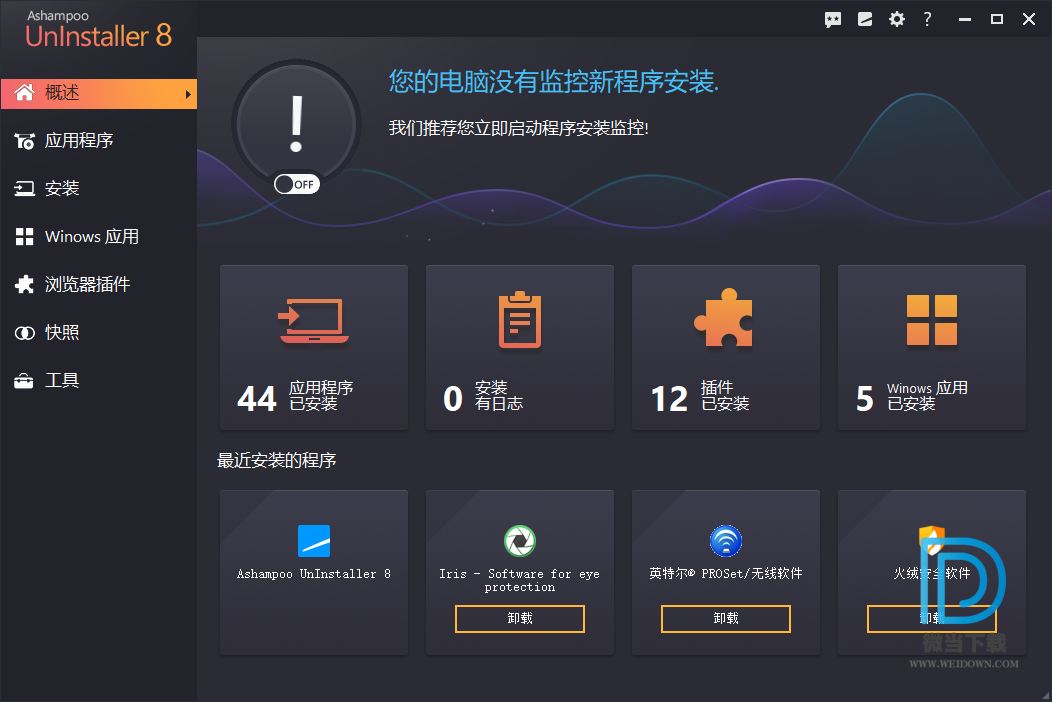Click 我们推荐您立即启动程序安装监控 message
Image resolution: width=1052 pixels, height=702 pixels.
pyautogui.click(x=519, y=128)
